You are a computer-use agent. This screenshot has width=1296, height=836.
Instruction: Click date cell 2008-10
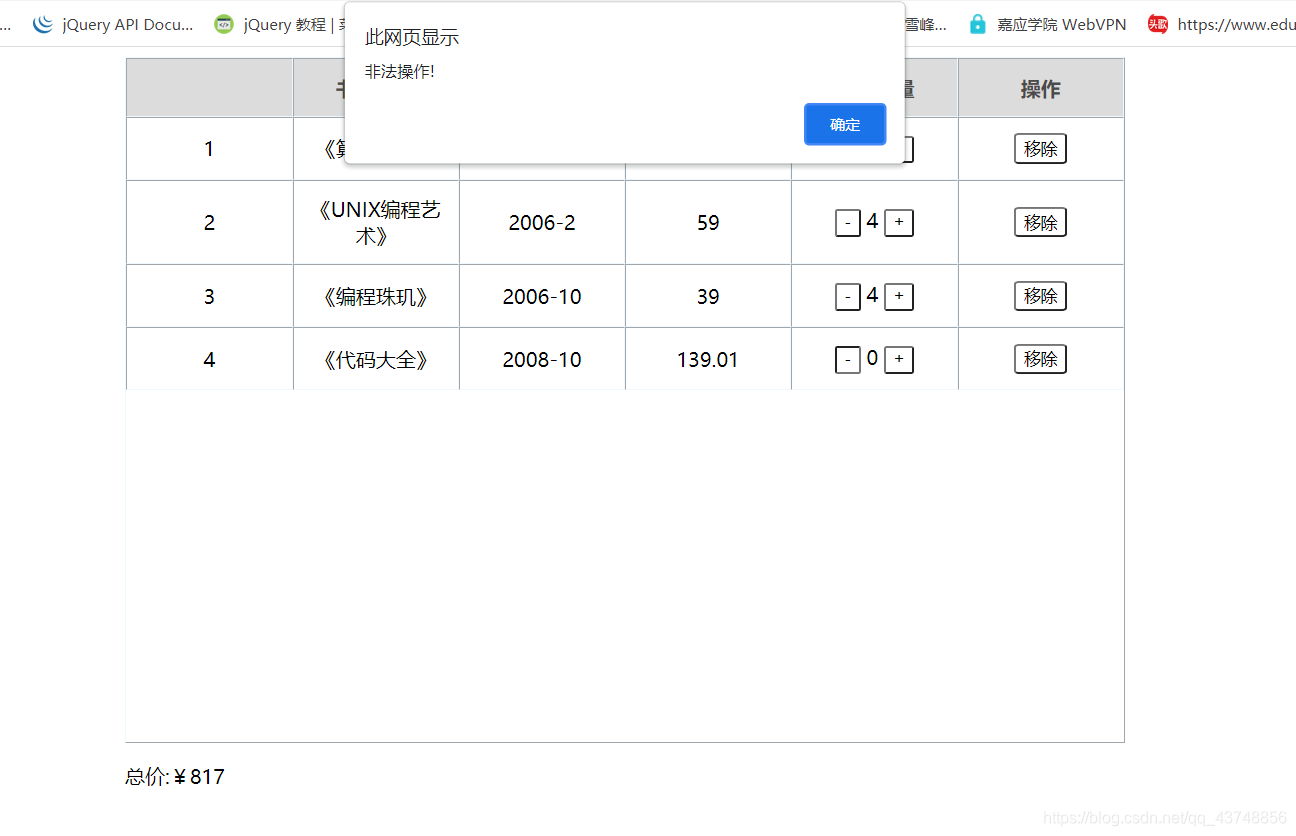coord(542,360)
